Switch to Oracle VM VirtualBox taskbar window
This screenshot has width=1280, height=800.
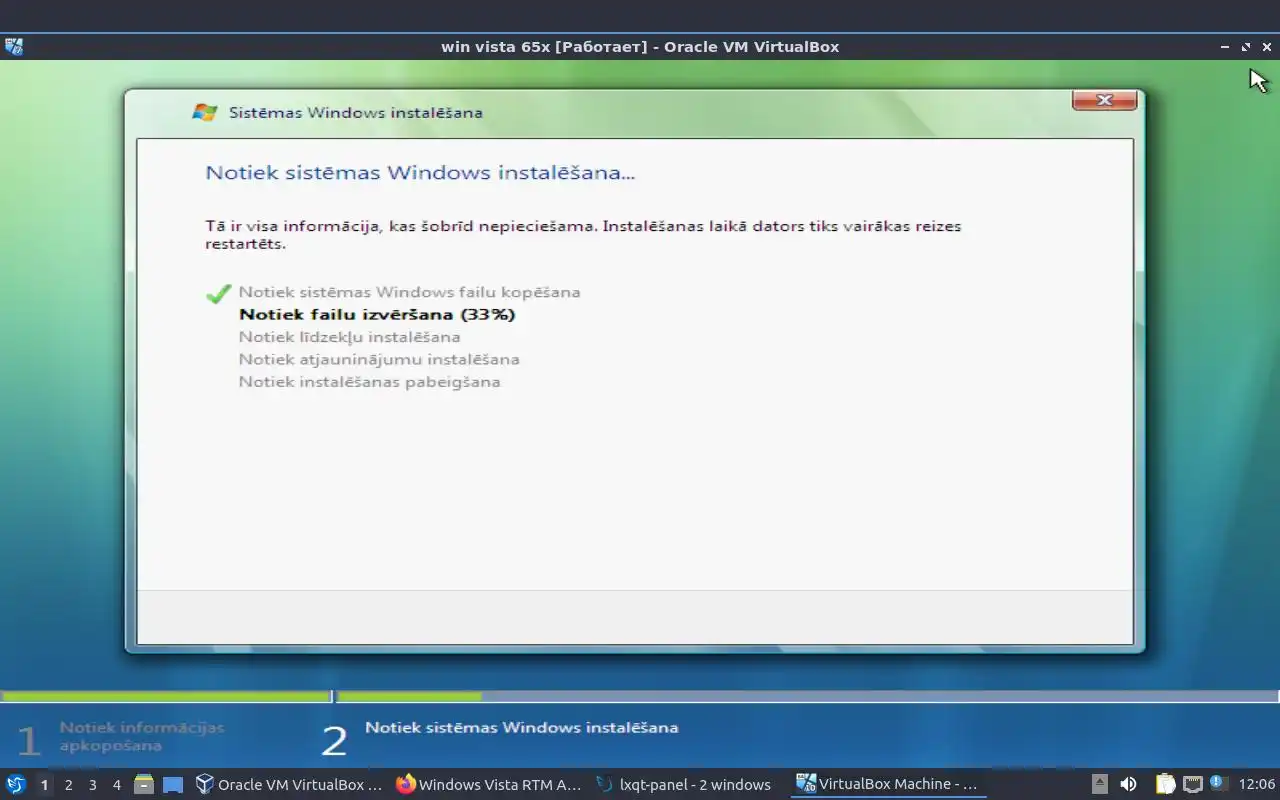tap(290, 784)
